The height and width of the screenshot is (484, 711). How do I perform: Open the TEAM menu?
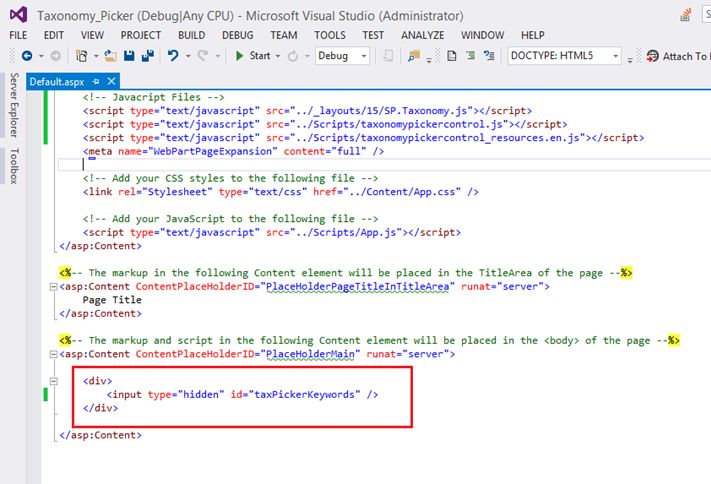coord(284,35)
